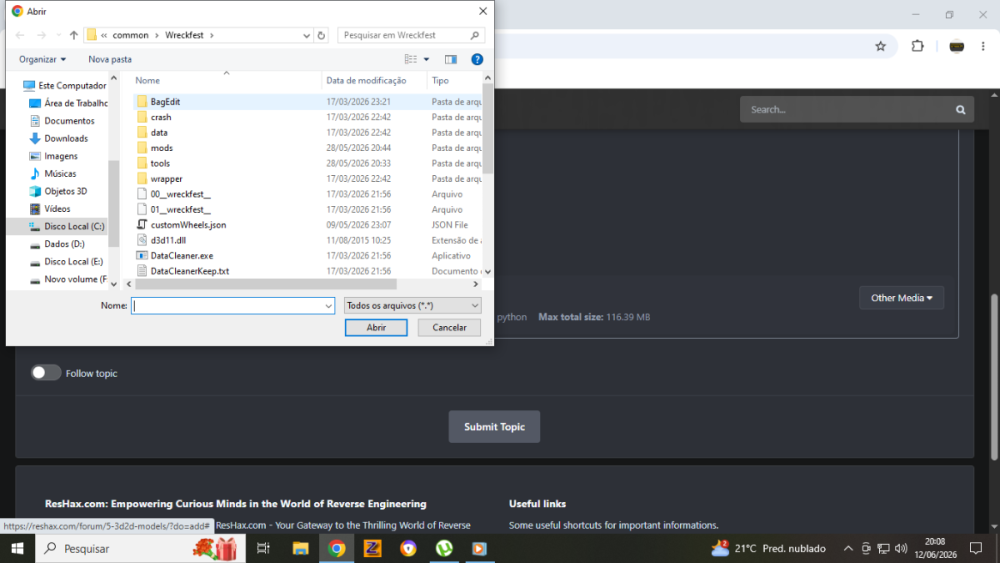
Task: Show the preview pane icon
Action: coord(451,59)
